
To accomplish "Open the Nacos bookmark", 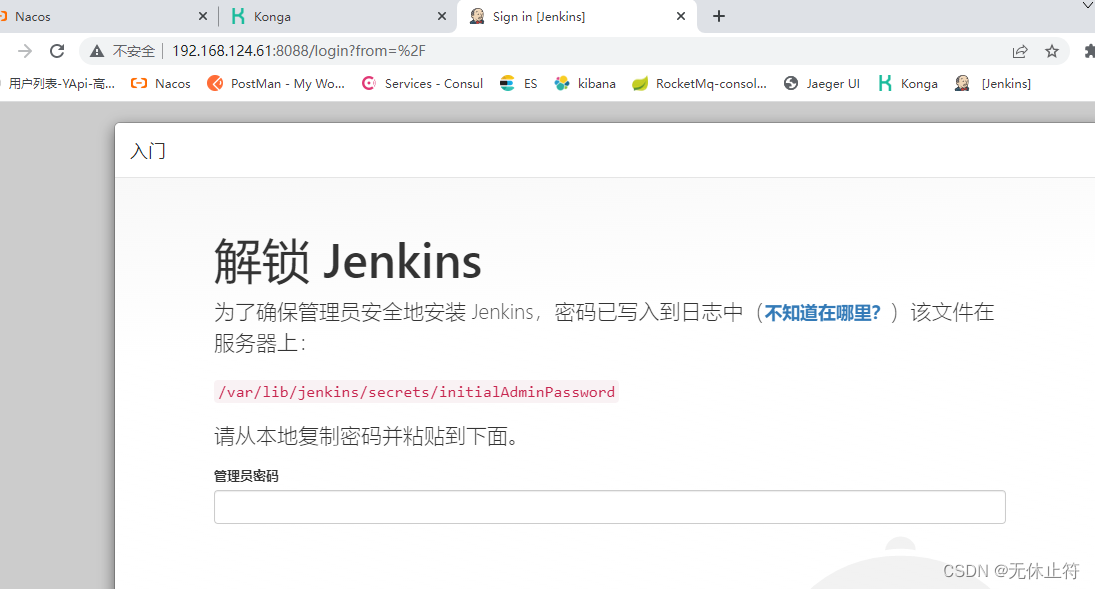I will tap(161, 84).
